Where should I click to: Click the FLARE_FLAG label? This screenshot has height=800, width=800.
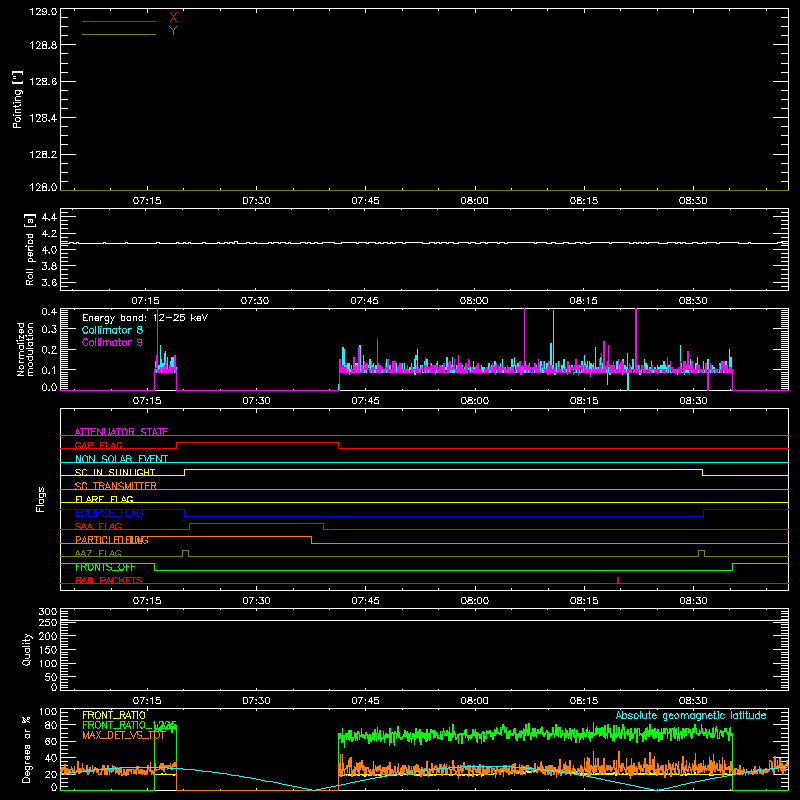104,499
